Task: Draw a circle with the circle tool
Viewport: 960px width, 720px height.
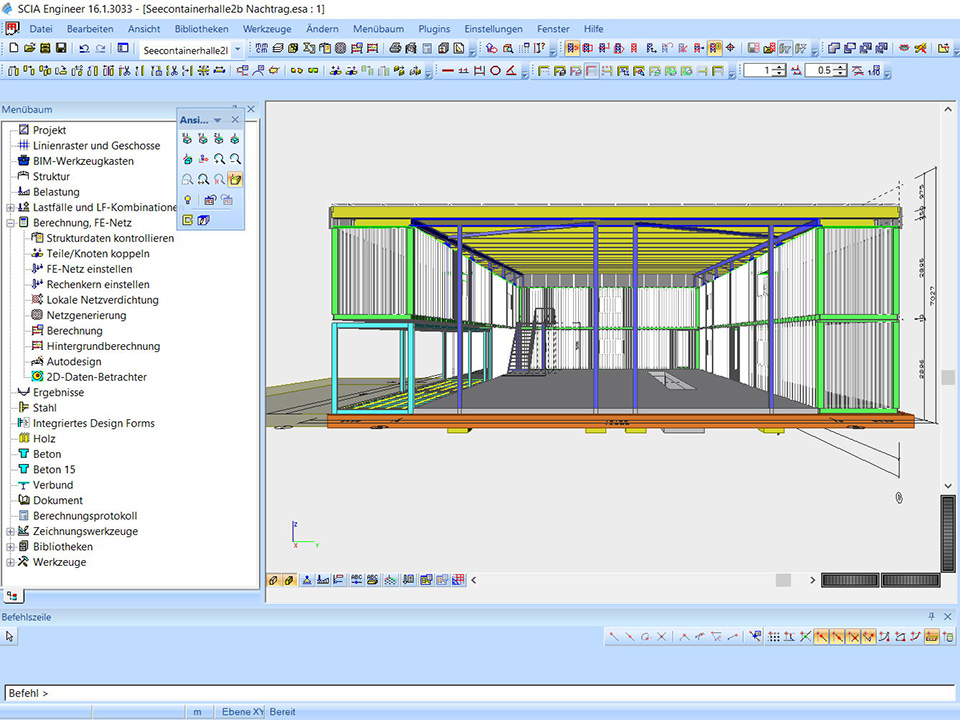Action: pos(494,71)
